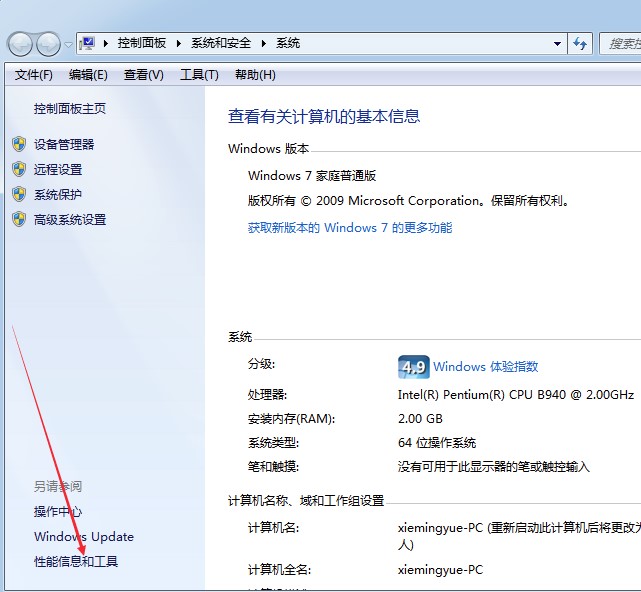Open the 查看(V) menu
The height and width of the screenshot is (592, 641).
point(143,75)
